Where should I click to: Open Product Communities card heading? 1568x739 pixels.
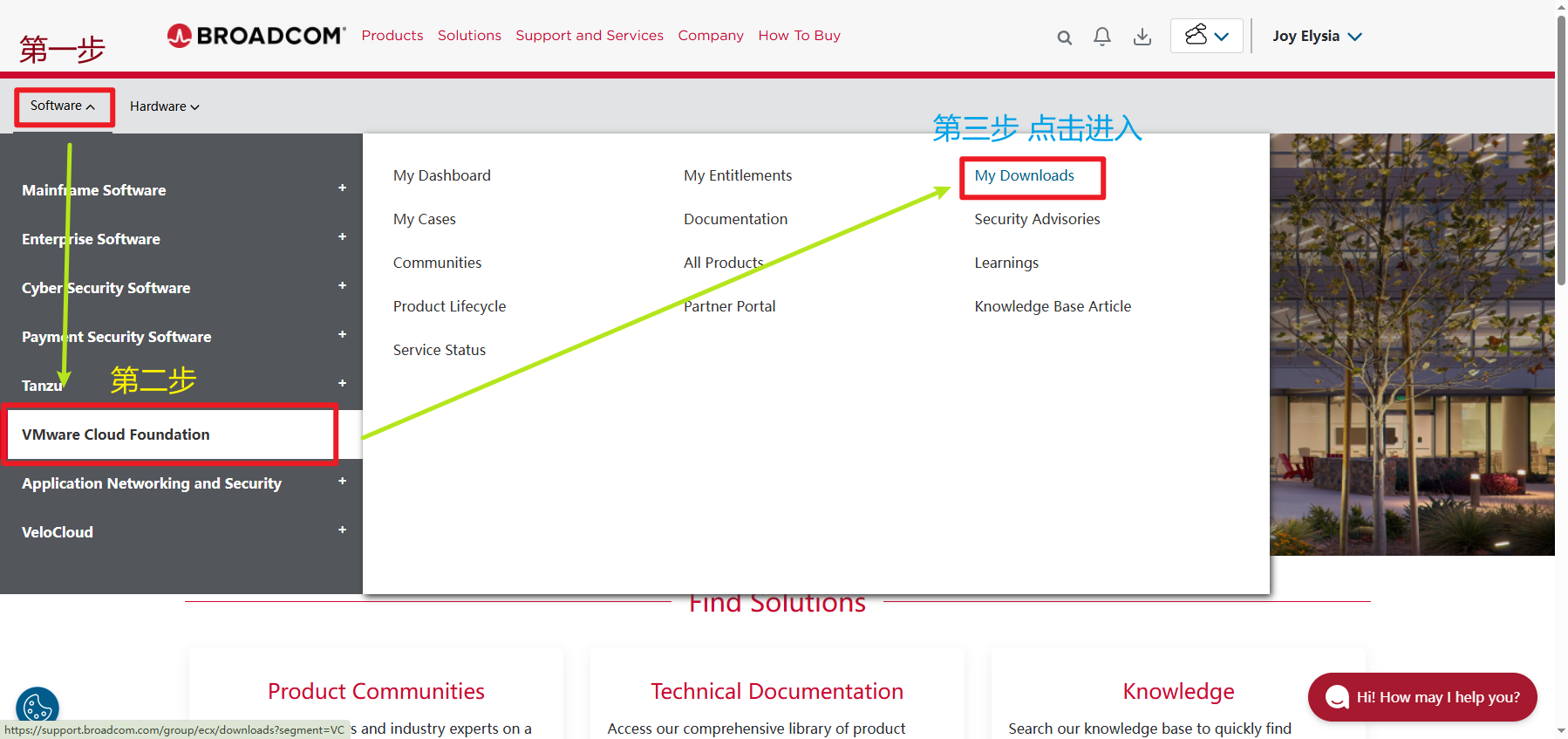(x=376, y=691)
